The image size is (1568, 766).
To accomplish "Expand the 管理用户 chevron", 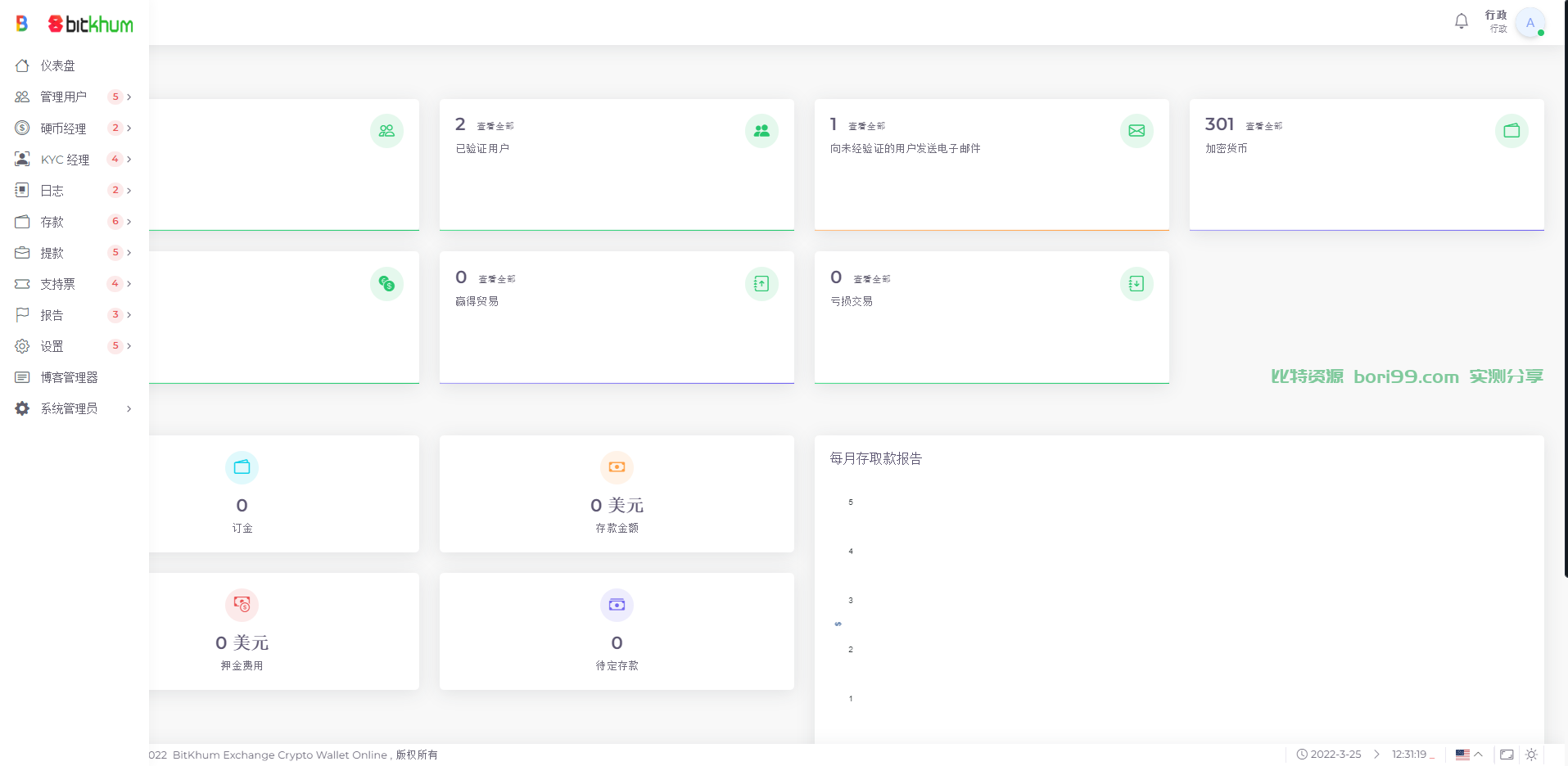I will coord(129,97).
